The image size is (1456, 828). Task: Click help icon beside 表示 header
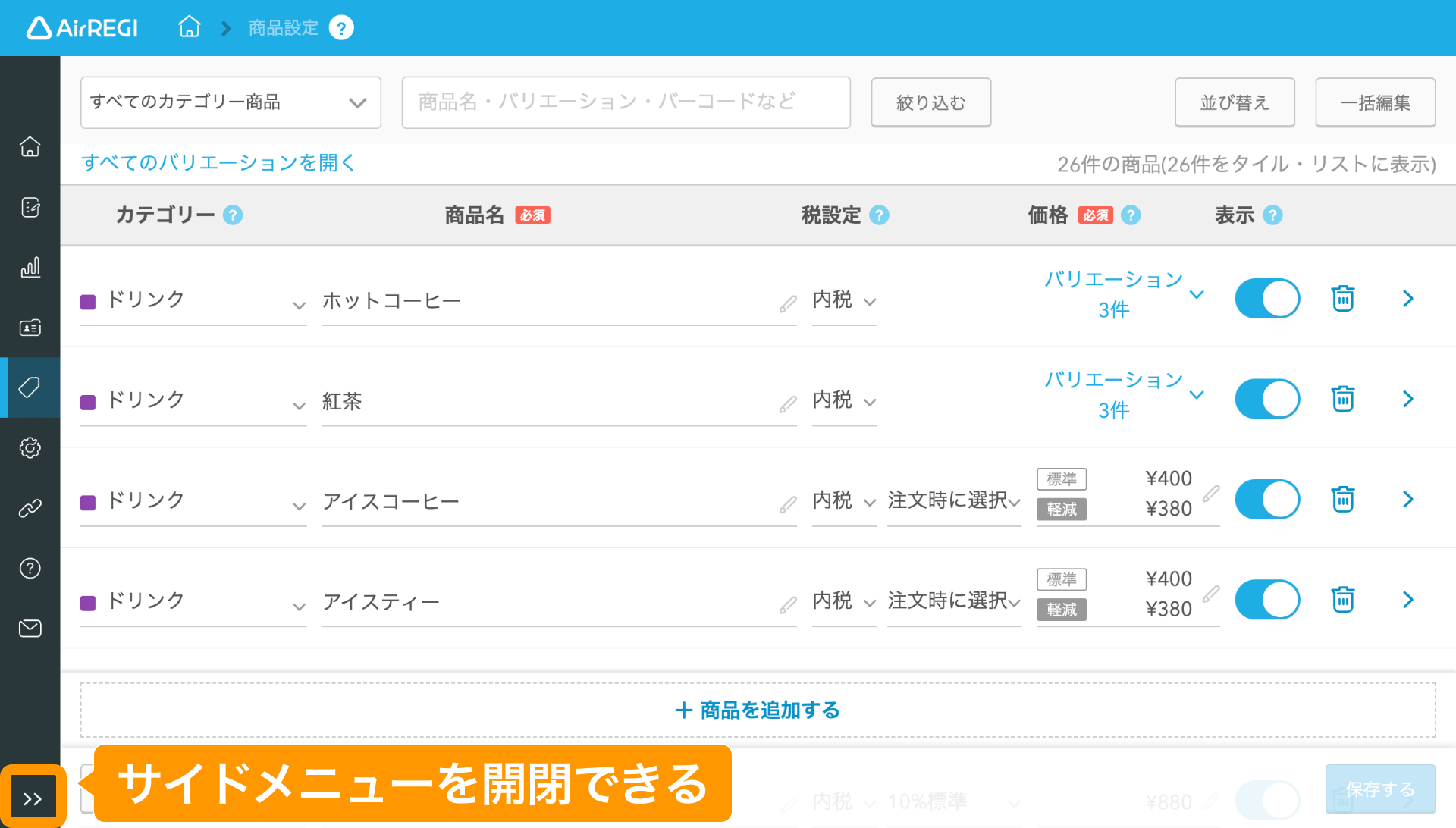coord(1272,215)
